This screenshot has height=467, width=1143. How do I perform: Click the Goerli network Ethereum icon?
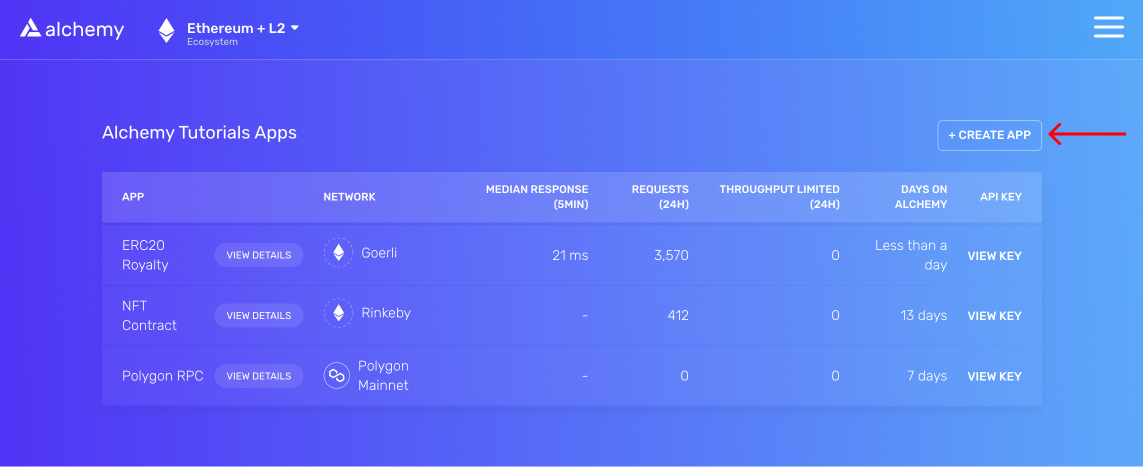click(338, 253)
